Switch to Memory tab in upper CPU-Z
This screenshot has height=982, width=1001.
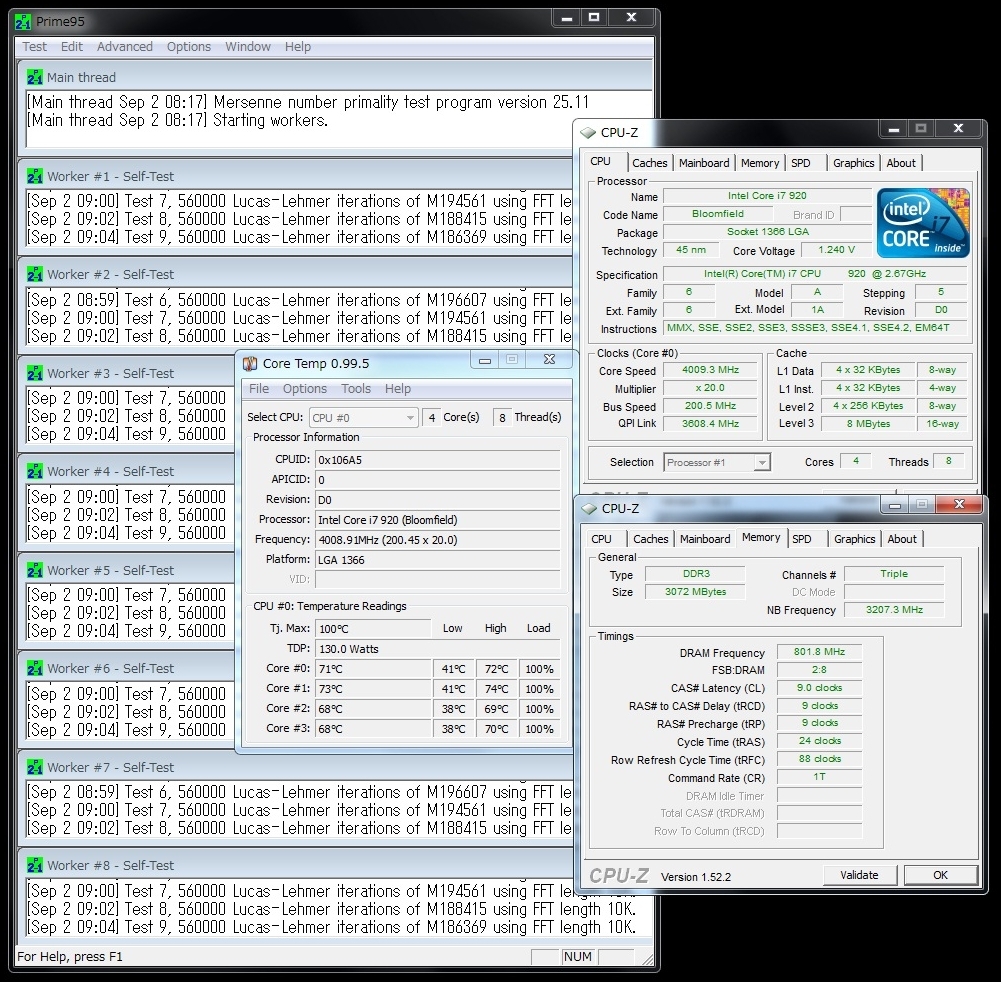tap(760, 163)
